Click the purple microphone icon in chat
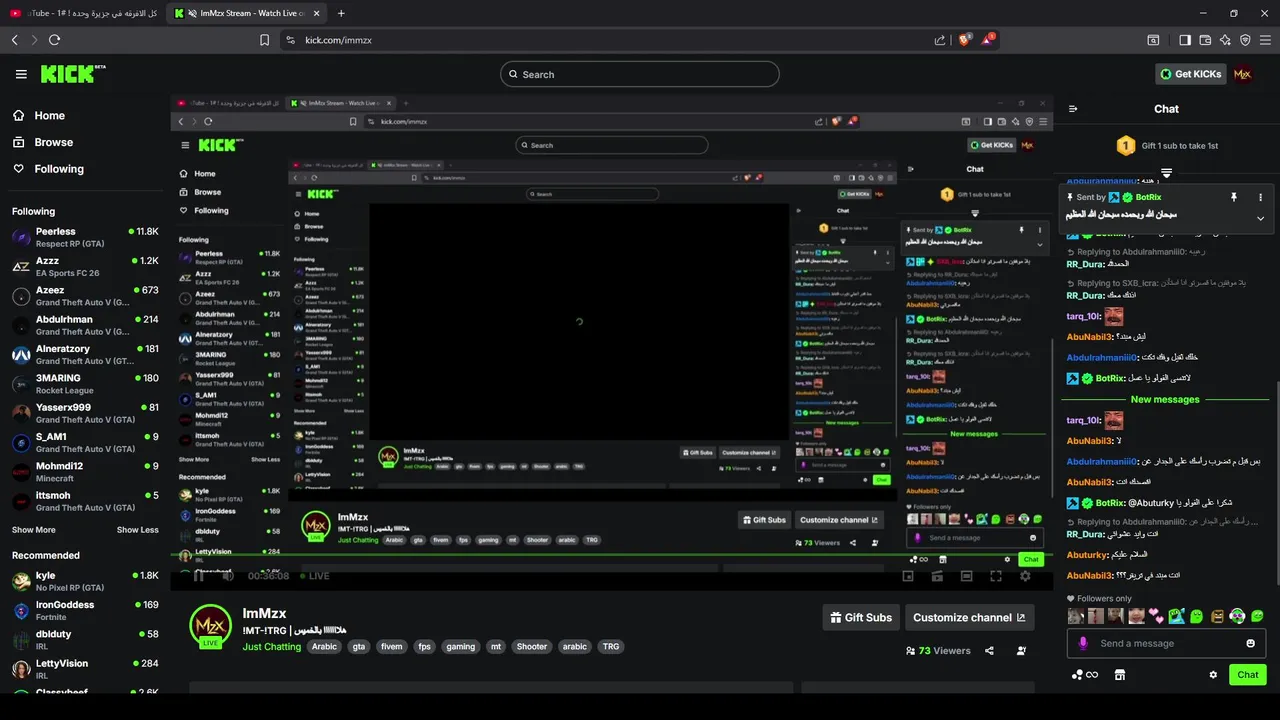Viewport: 1280px width, 720px height. coord(1082,643)
